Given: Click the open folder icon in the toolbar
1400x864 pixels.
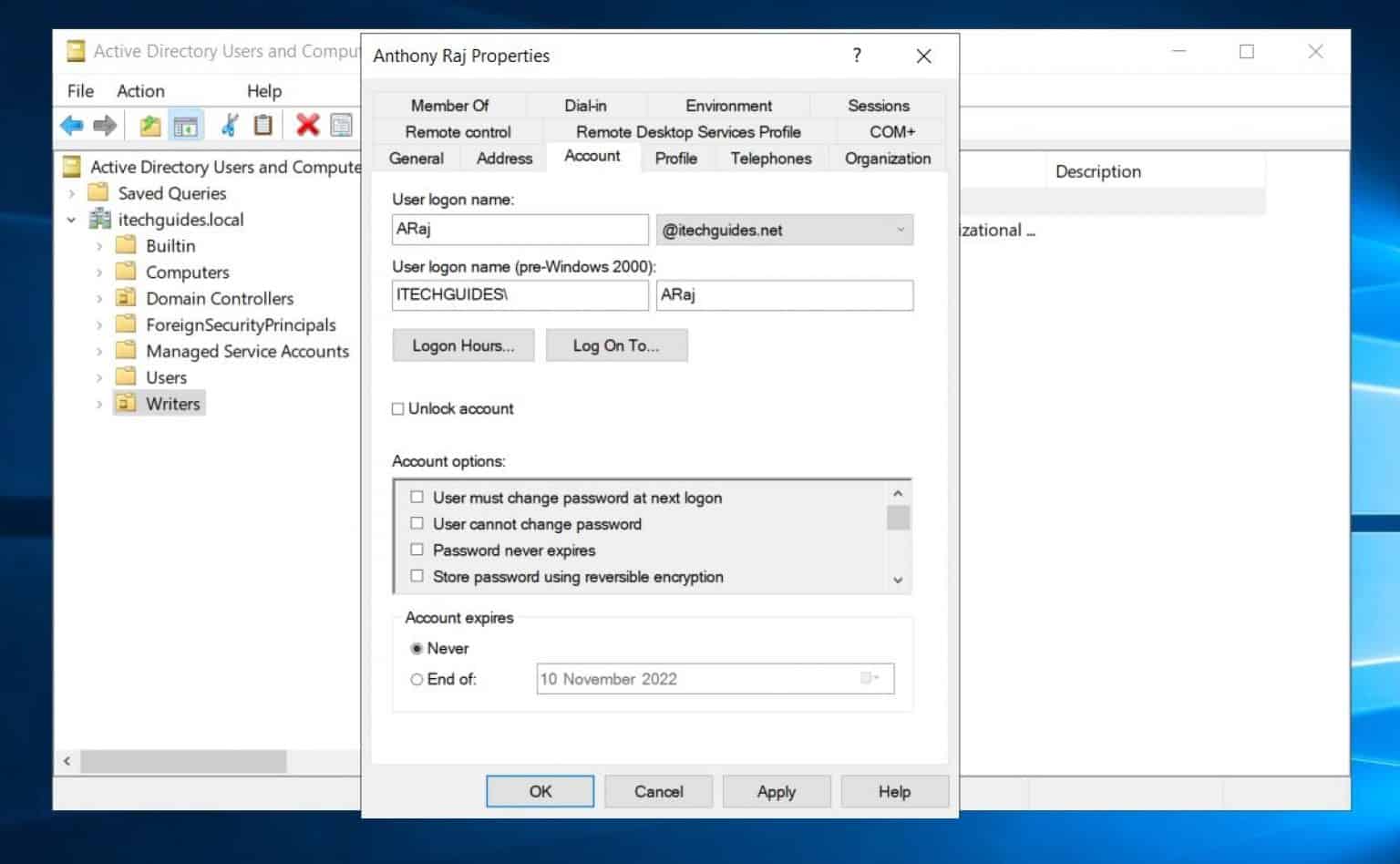Looking at the screenshot, I should (149, 125).
